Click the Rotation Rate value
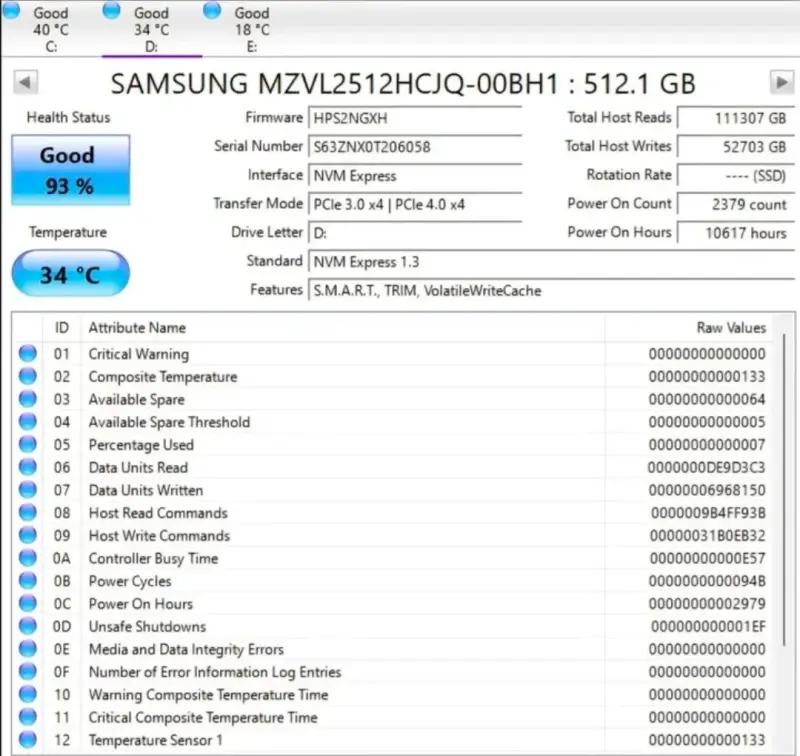This screenshot has width=800, height=756. point(736,176)
